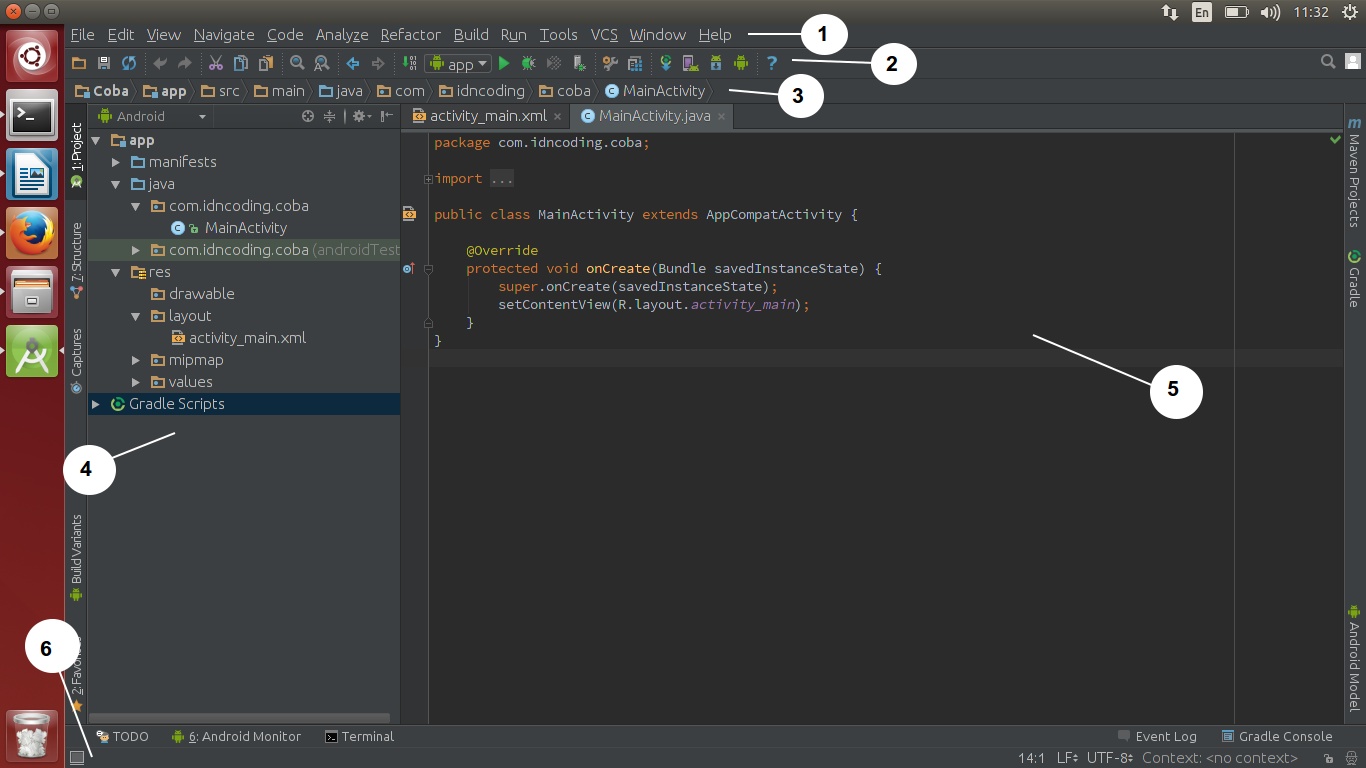1366x768 pixels.
Task: Open the Refactor menu
Action: click(409, 34)
